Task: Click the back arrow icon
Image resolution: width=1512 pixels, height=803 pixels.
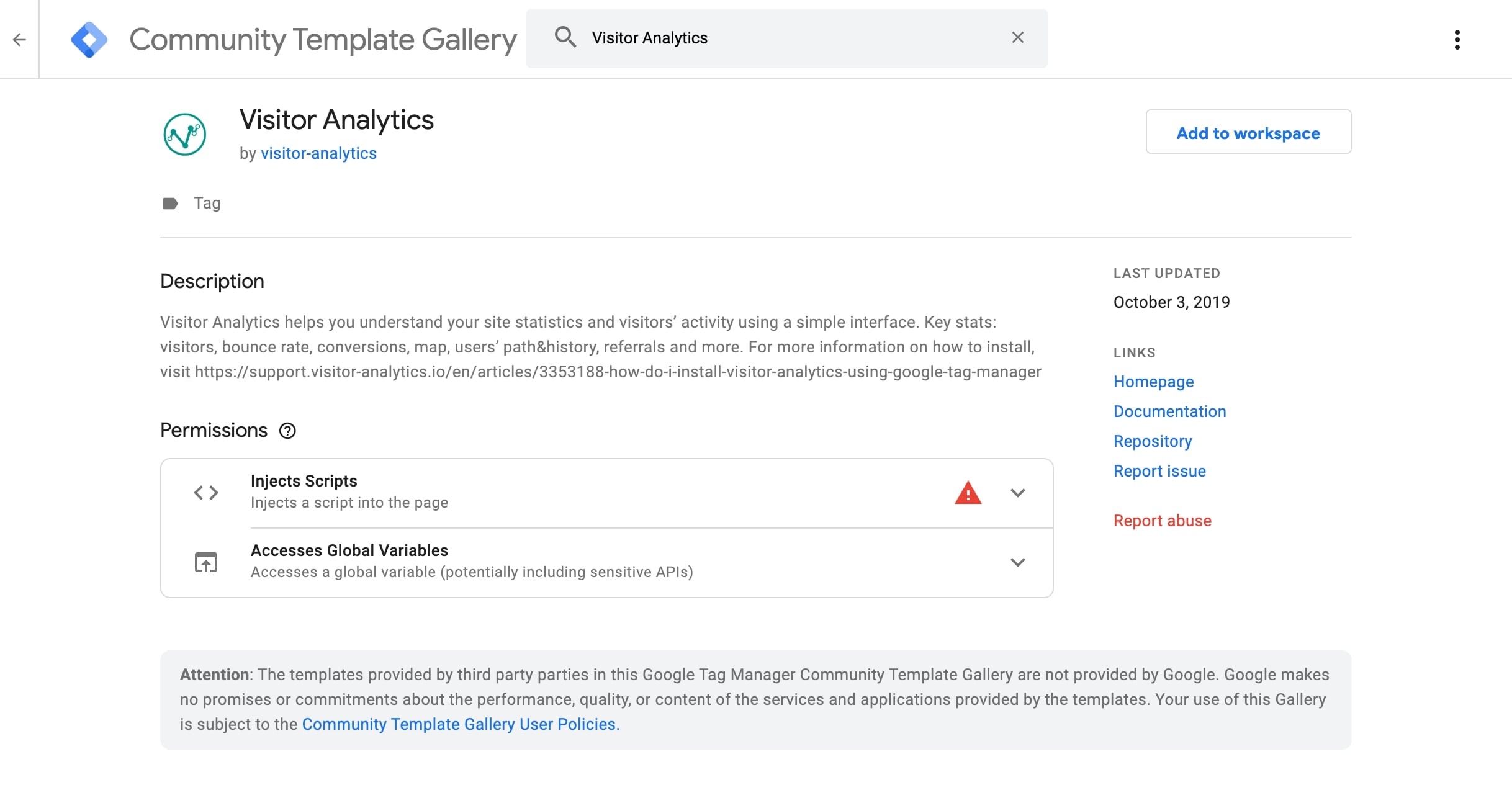Action: [19, 40]
